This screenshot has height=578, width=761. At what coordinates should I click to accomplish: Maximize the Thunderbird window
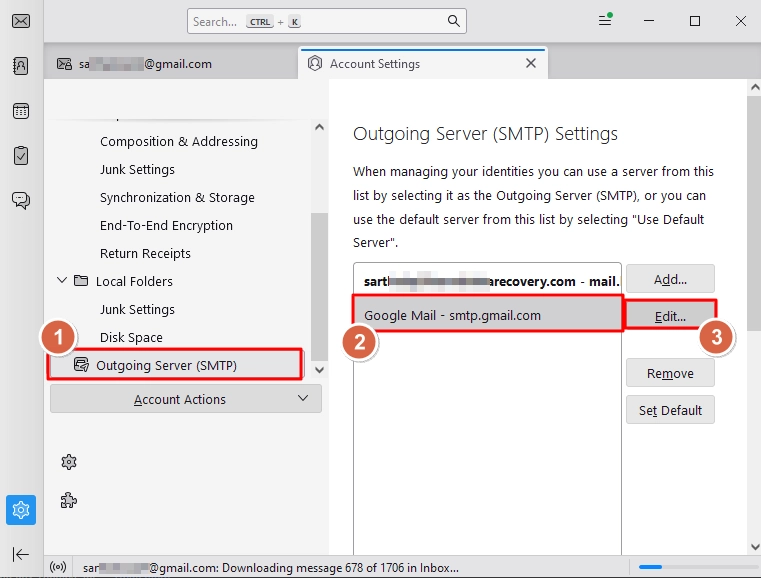pyautogui.click(x=695, y=21)
